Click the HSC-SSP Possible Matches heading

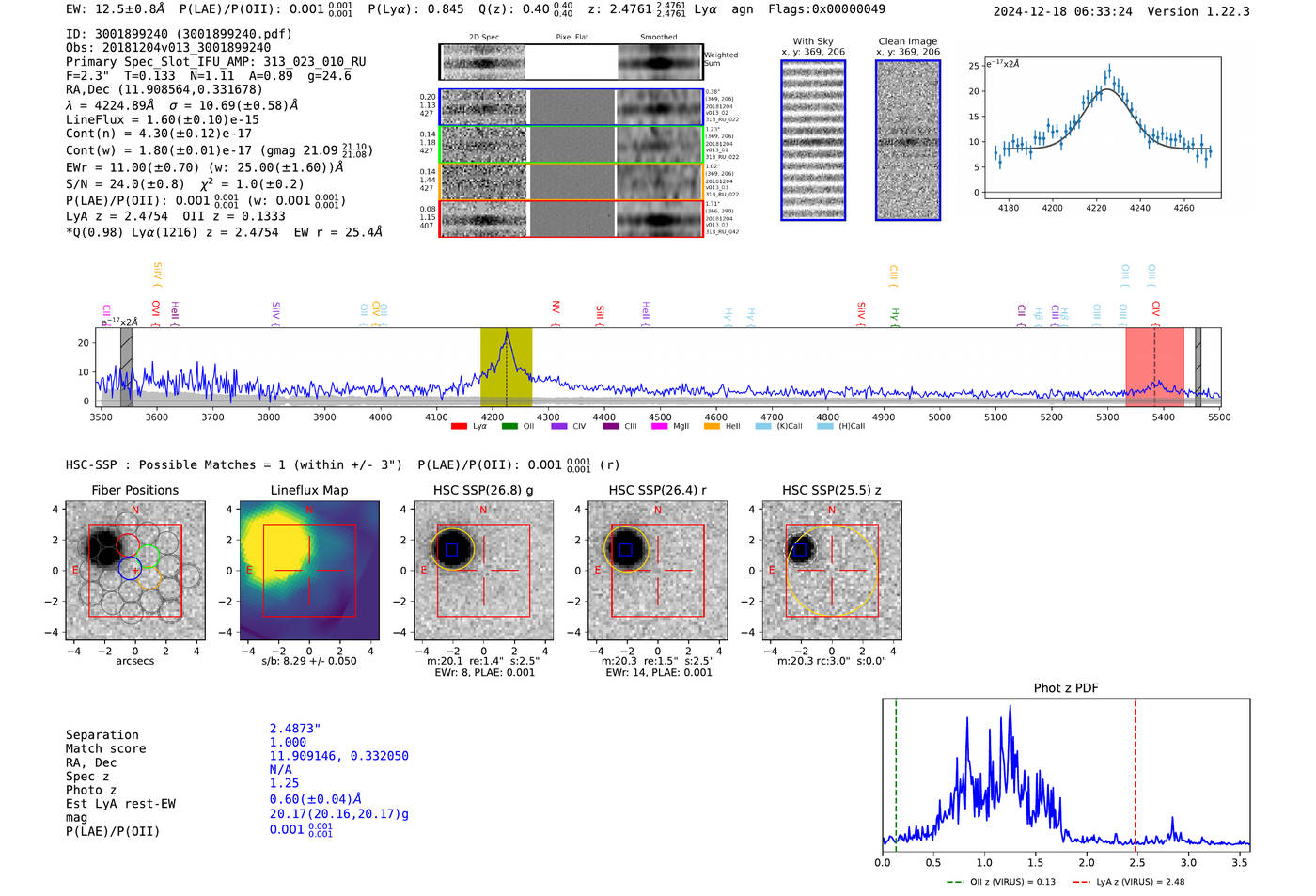234,465
